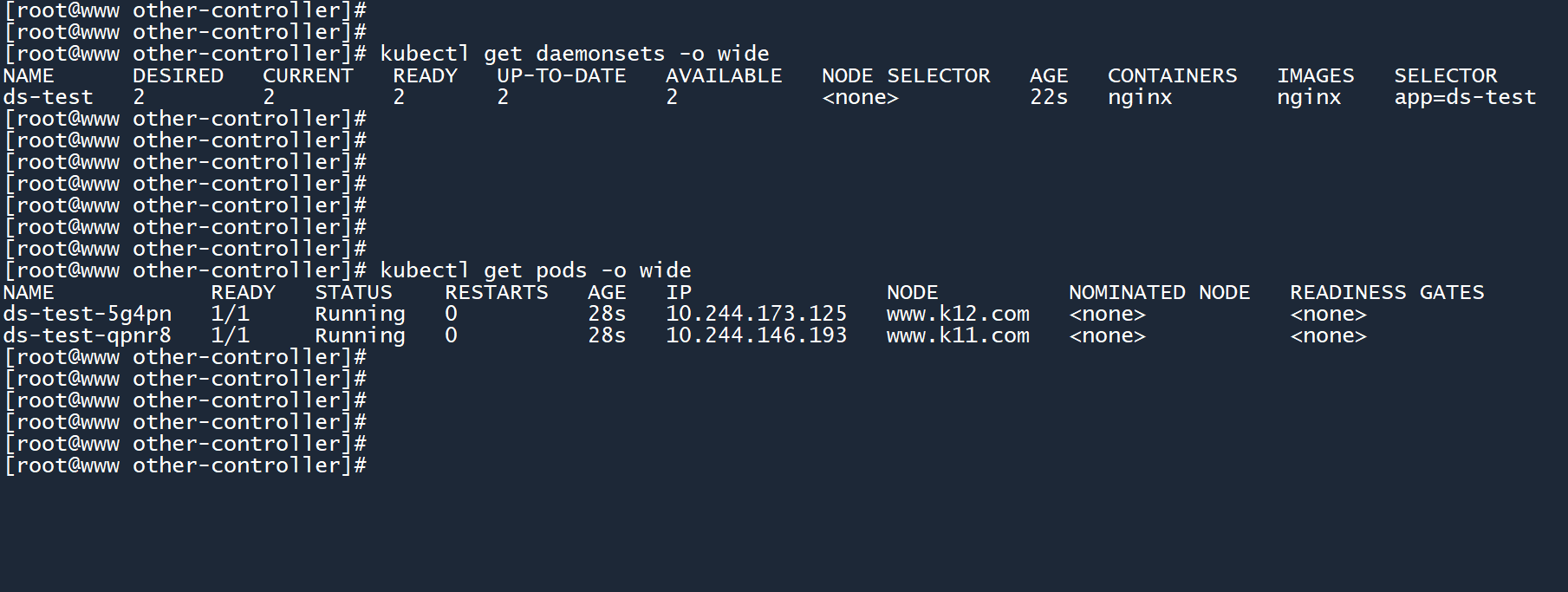Click the pod name ds-test-5g4pn
1568x592 pixels.
click(87, 314)
